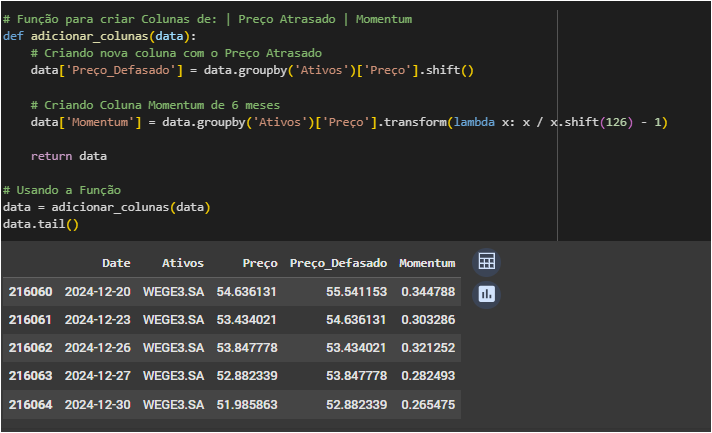Click momentum value 0.282493
Screen dimensions: 712x433
coord(428,376)
